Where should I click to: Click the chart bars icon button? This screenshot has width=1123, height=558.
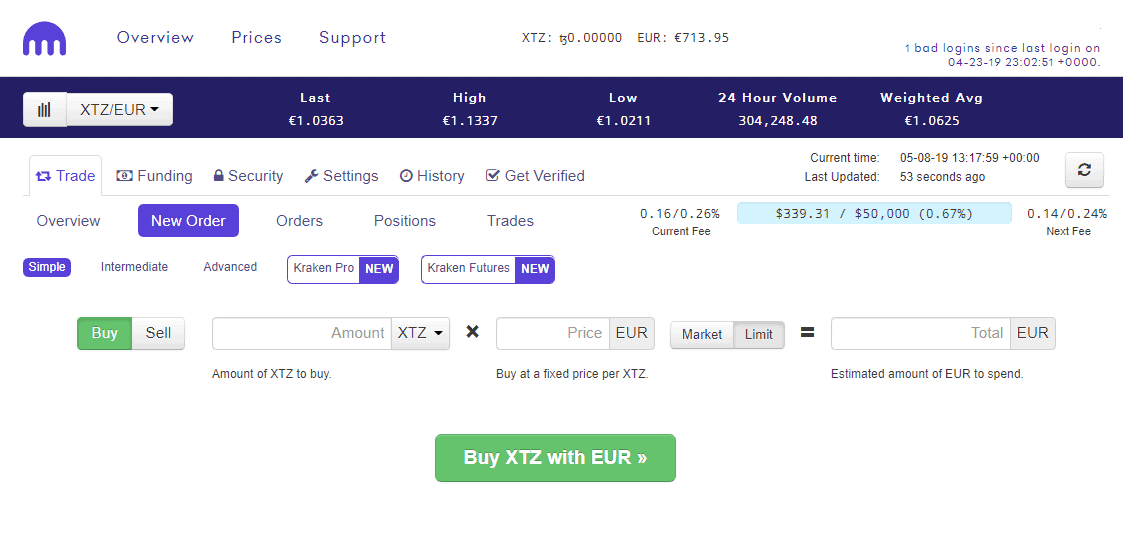44,110
